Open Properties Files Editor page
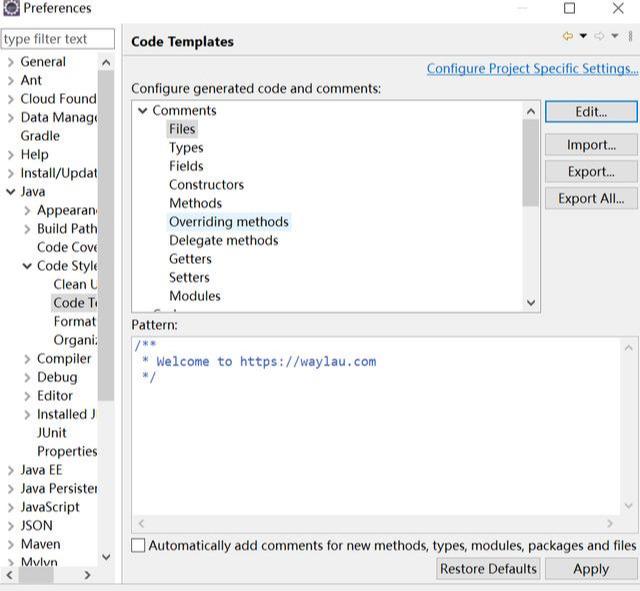Viewport: 640px width, 591px height. [67, 451]
